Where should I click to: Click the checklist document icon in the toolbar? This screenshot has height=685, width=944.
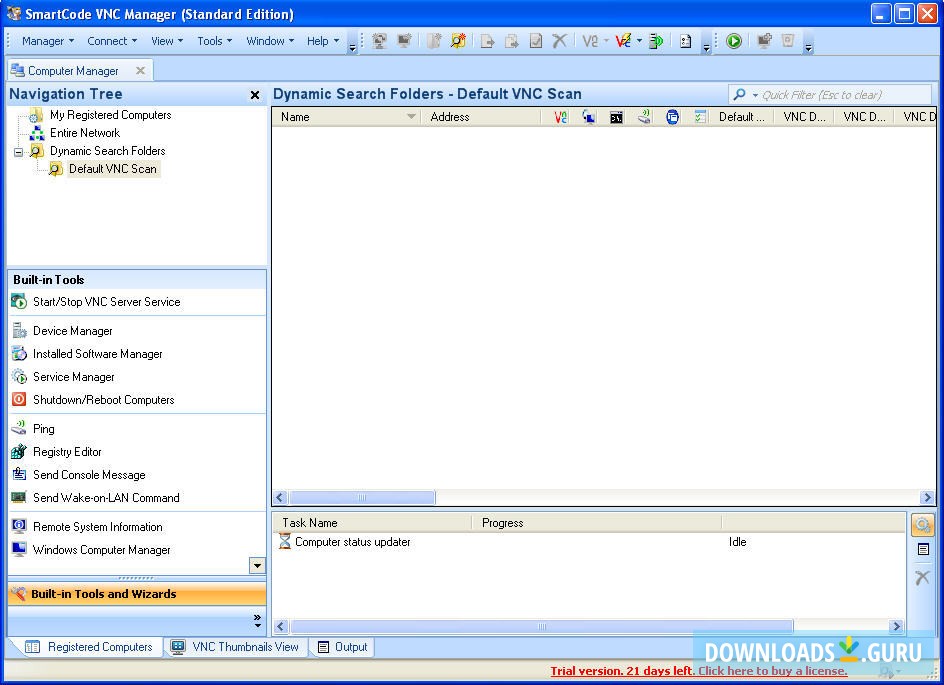[x=685, y=41]
